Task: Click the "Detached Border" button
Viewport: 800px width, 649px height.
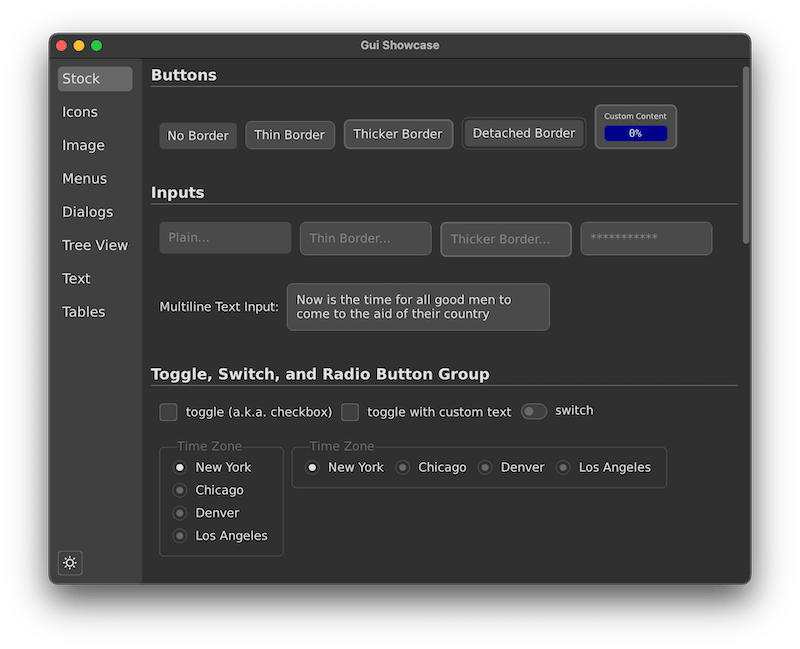Action: point(523,132)
